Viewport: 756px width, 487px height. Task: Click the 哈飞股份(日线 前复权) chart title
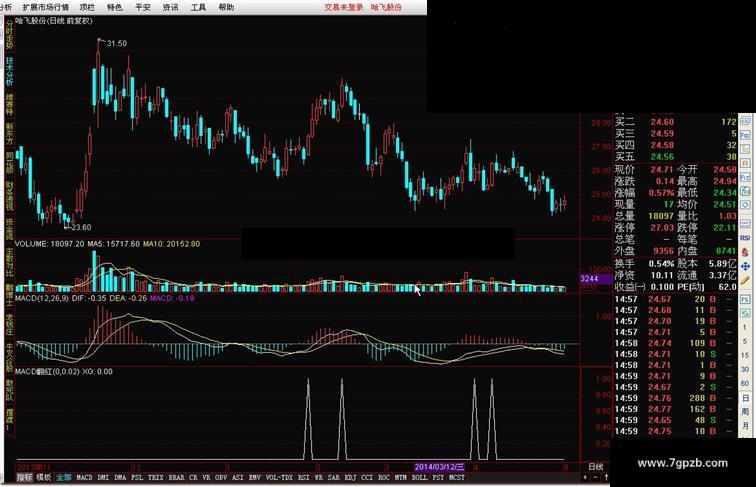click(54, 21)
